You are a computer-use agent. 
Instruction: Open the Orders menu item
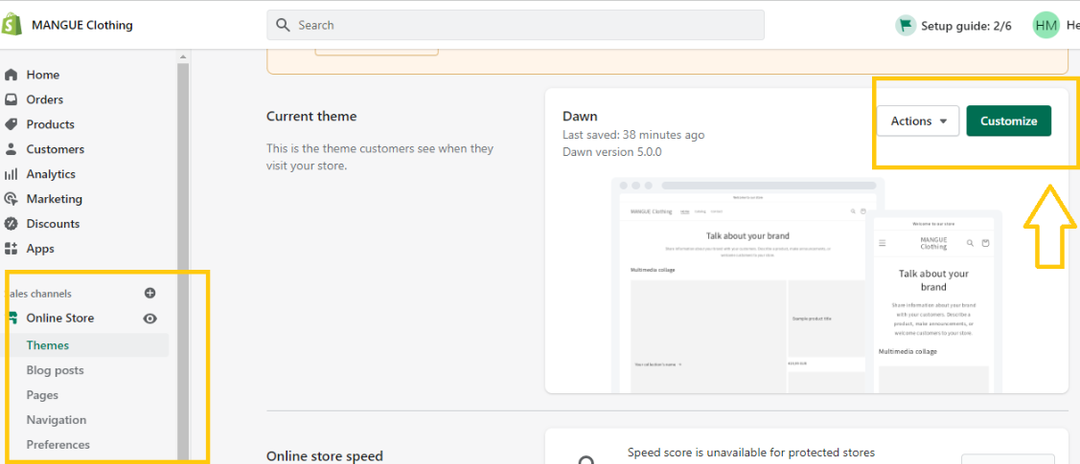tap(45, 100)
